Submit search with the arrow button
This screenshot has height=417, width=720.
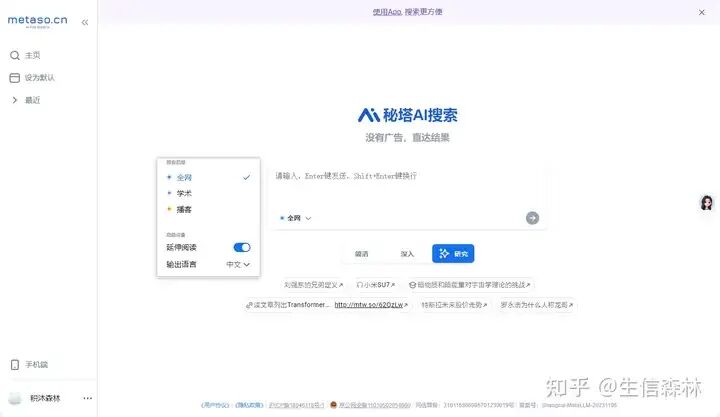coord(533,218)
